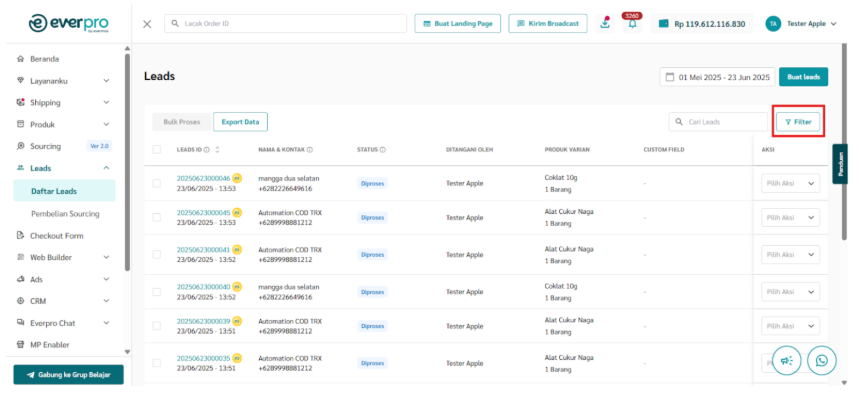The height and width of the screenshot is (394, 859).
Task: Open Pilih Aksi dropdown for lead 20250623000040
Action: pyautogui.click(x=791, y=292)
